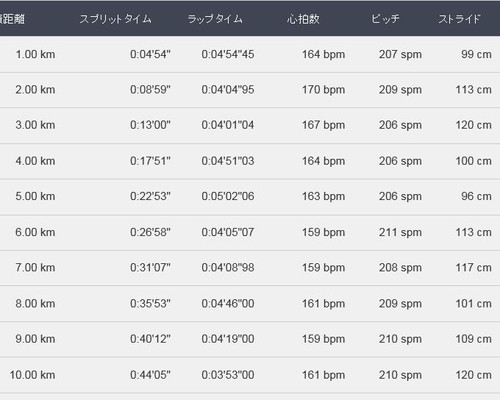Click lap time 0:04'04"95
The image size is (500, 400).
228,90
